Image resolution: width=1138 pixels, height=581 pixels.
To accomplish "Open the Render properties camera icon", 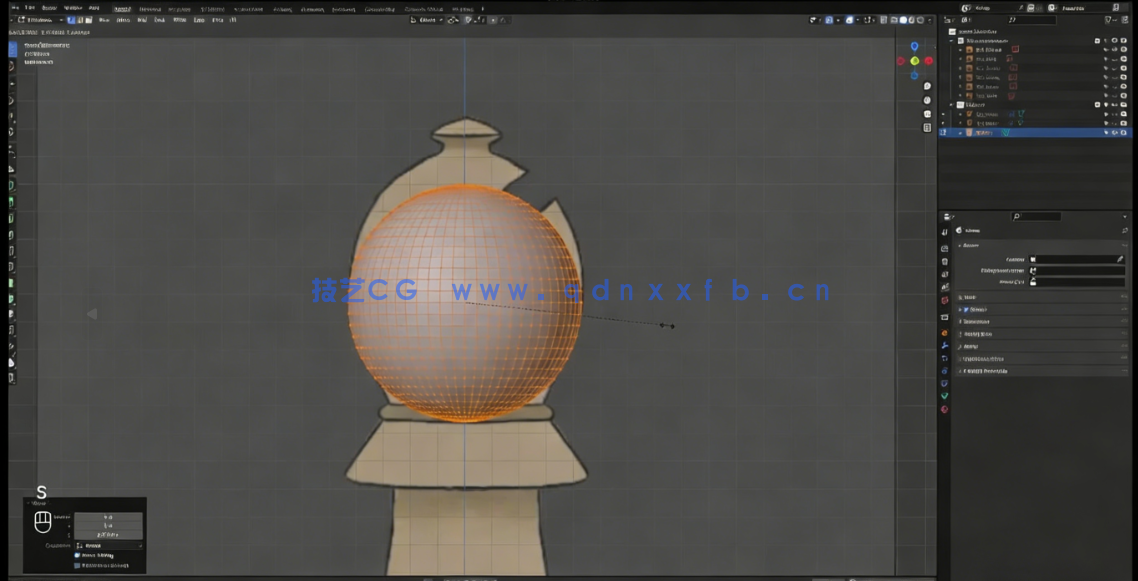I will click(944, 231).
